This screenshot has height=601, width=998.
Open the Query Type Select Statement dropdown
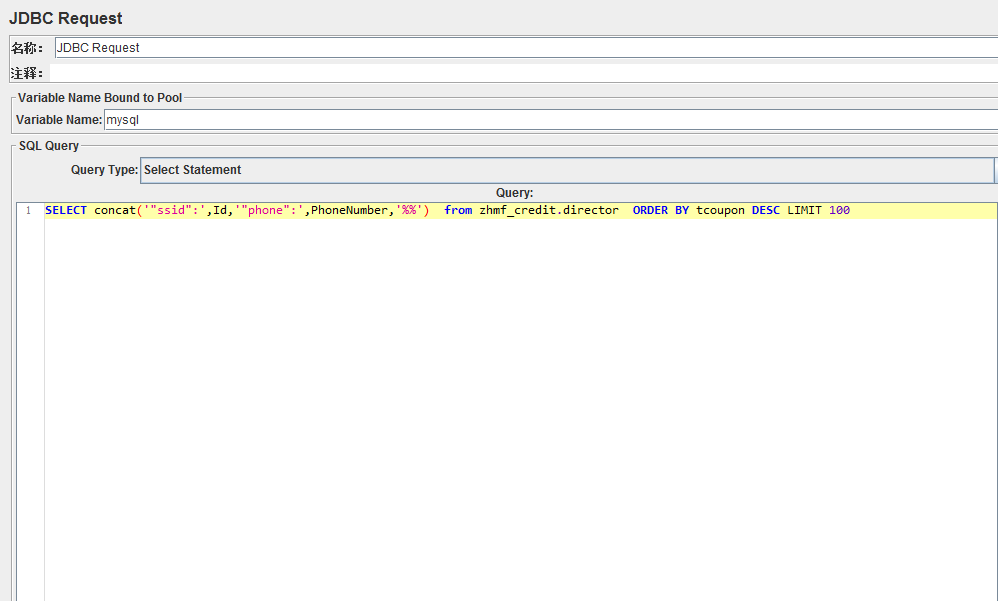pos(567,170)
